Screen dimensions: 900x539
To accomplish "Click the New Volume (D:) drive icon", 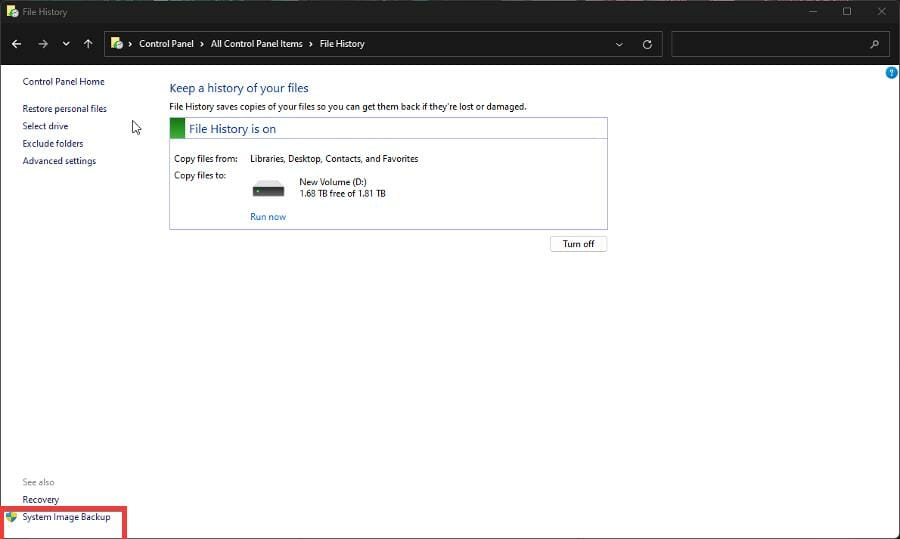I will (268, 188).
